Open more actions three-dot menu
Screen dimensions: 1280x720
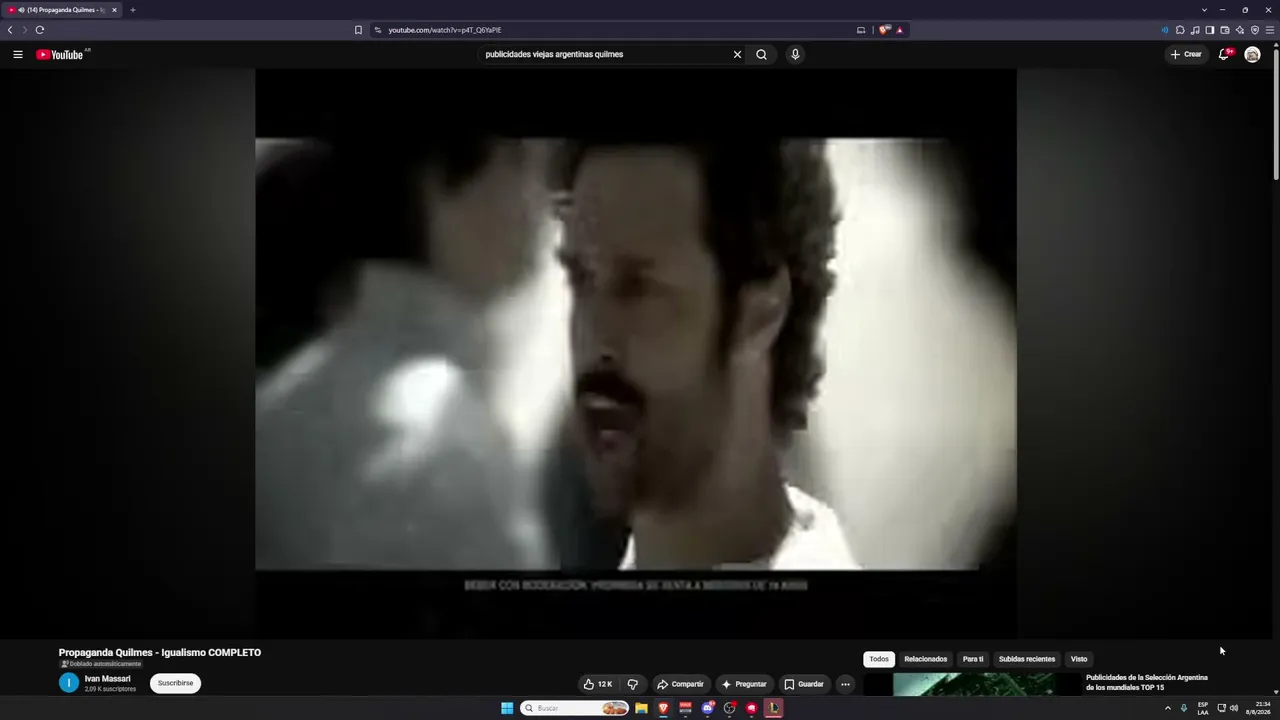[x=845, y=684]
